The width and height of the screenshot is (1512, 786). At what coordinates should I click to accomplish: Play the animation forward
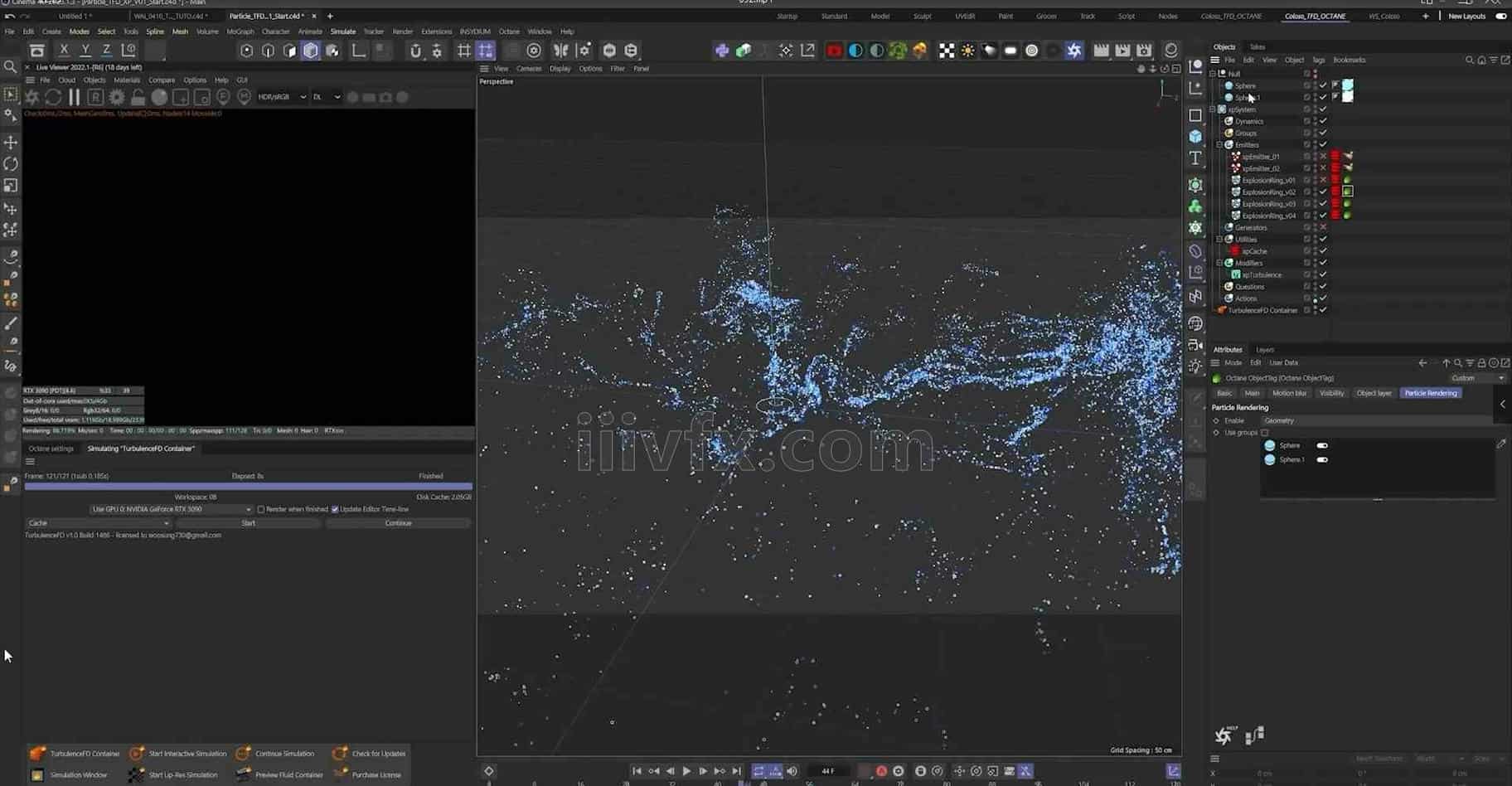686,771
